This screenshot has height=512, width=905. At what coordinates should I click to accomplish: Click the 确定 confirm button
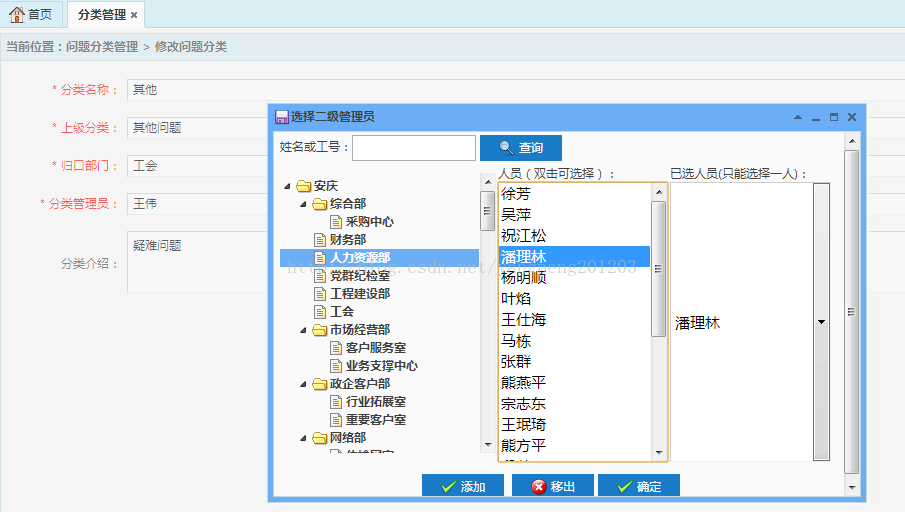[638, 486]
